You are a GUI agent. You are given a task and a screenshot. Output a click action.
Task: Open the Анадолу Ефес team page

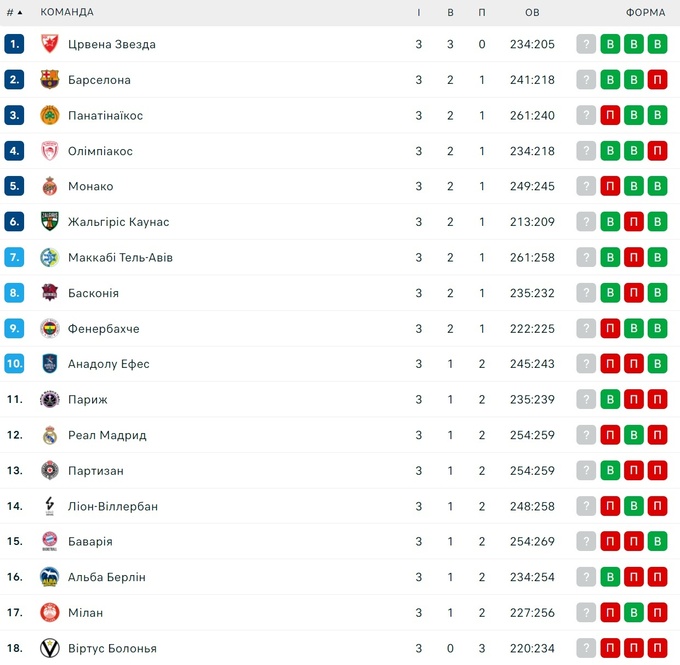coord(108,364)
